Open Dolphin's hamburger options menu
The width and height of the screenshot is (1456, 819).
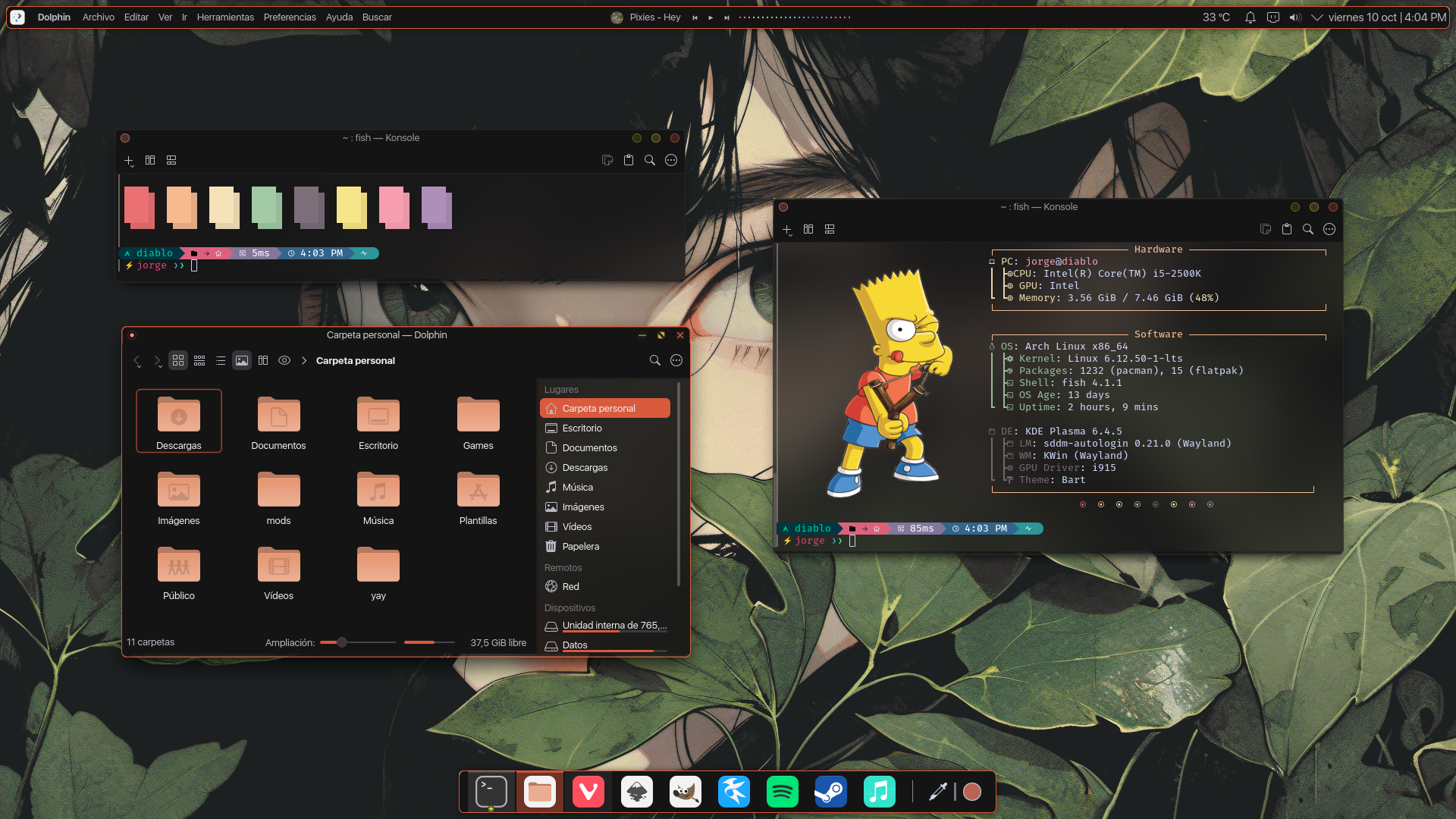coord(676,360)
